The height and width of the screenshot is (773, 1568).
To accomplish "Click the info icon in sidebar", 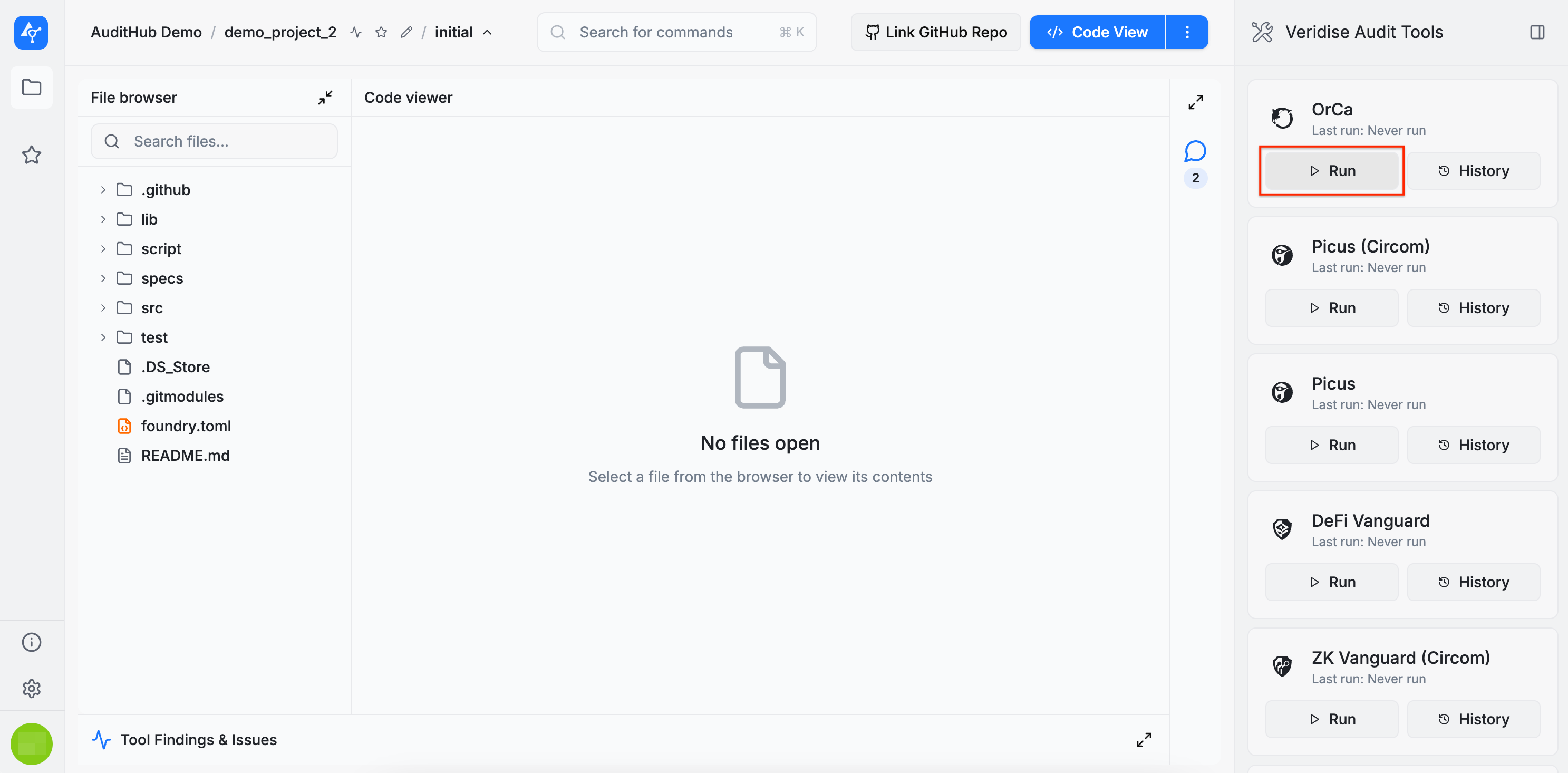I will pos(32,642).
